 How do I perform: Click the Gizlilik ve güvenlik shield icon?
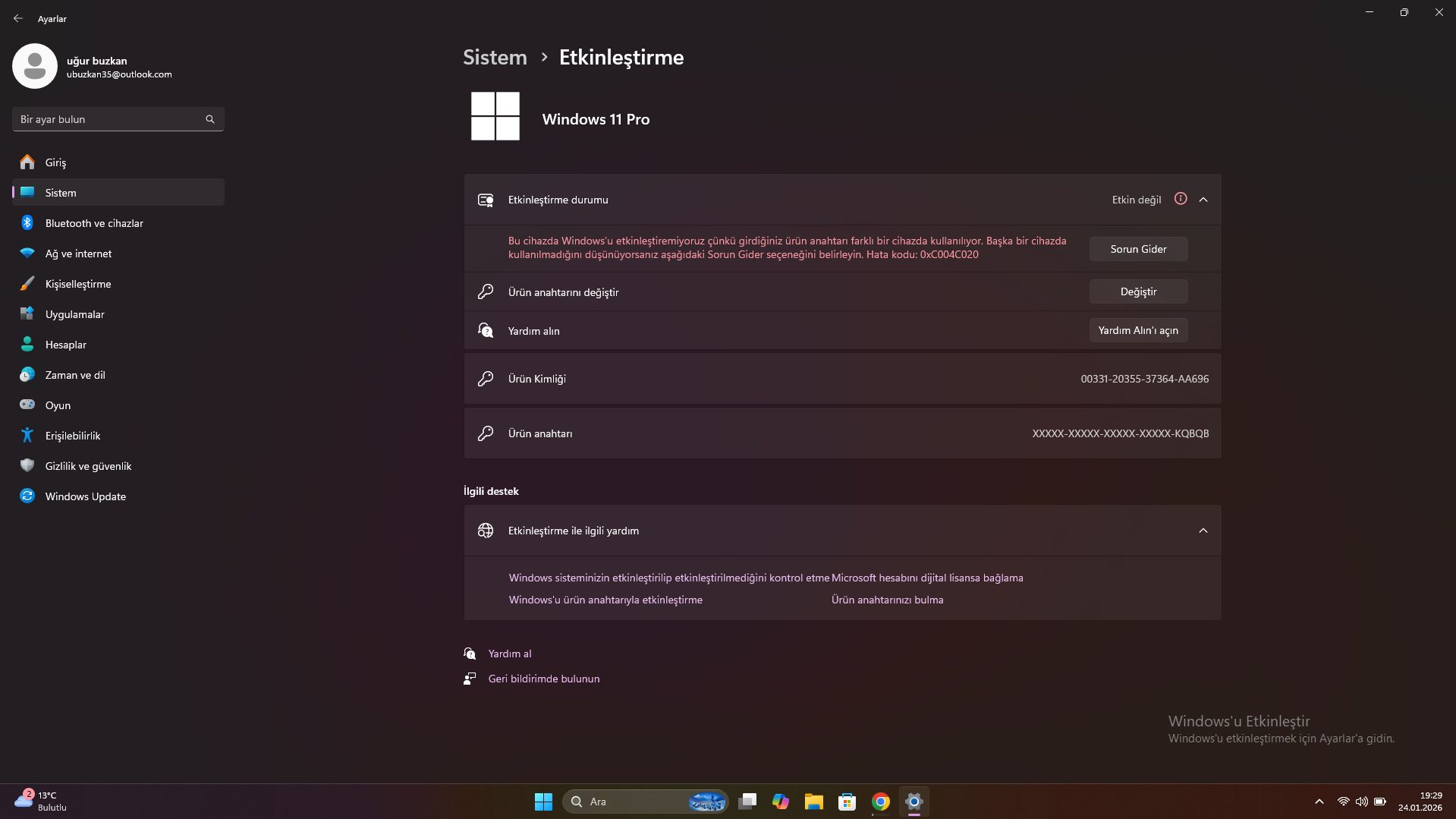27,465
